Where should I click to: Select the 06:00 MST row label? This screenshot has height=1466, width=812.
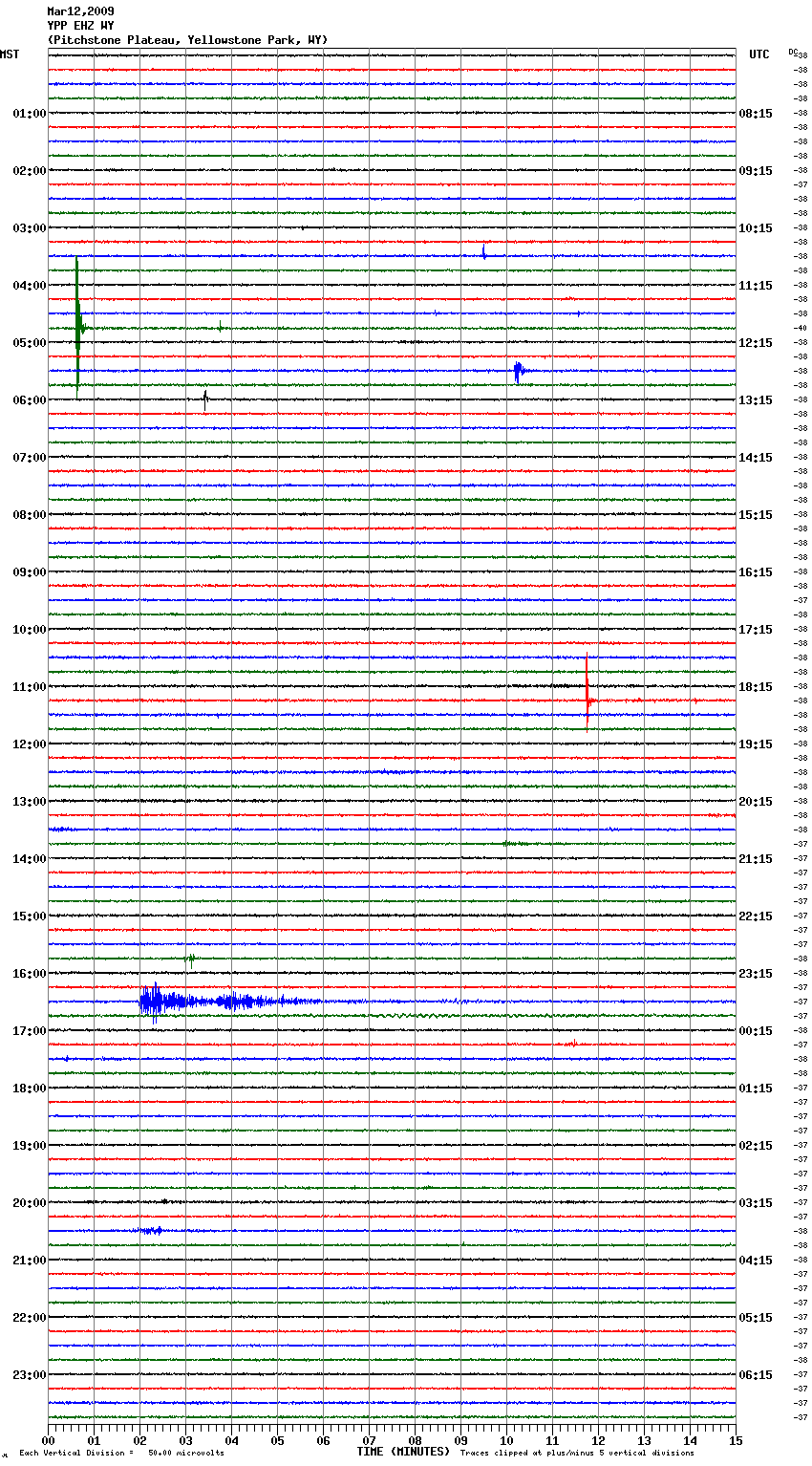29,400
